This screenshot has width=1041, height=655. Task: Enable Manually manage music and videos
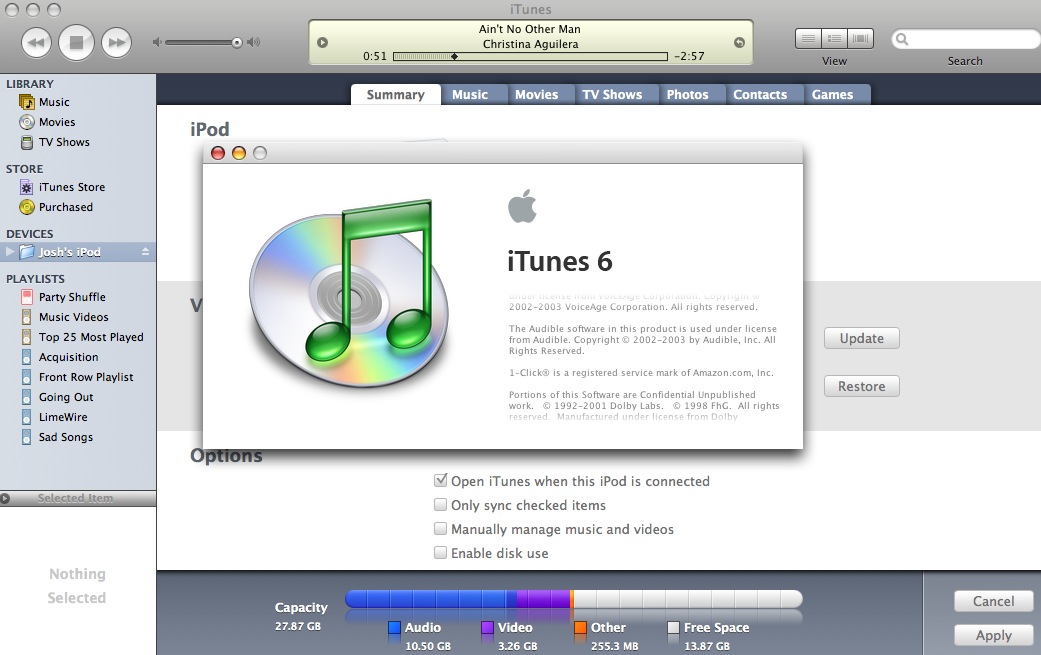click(440, 528)
